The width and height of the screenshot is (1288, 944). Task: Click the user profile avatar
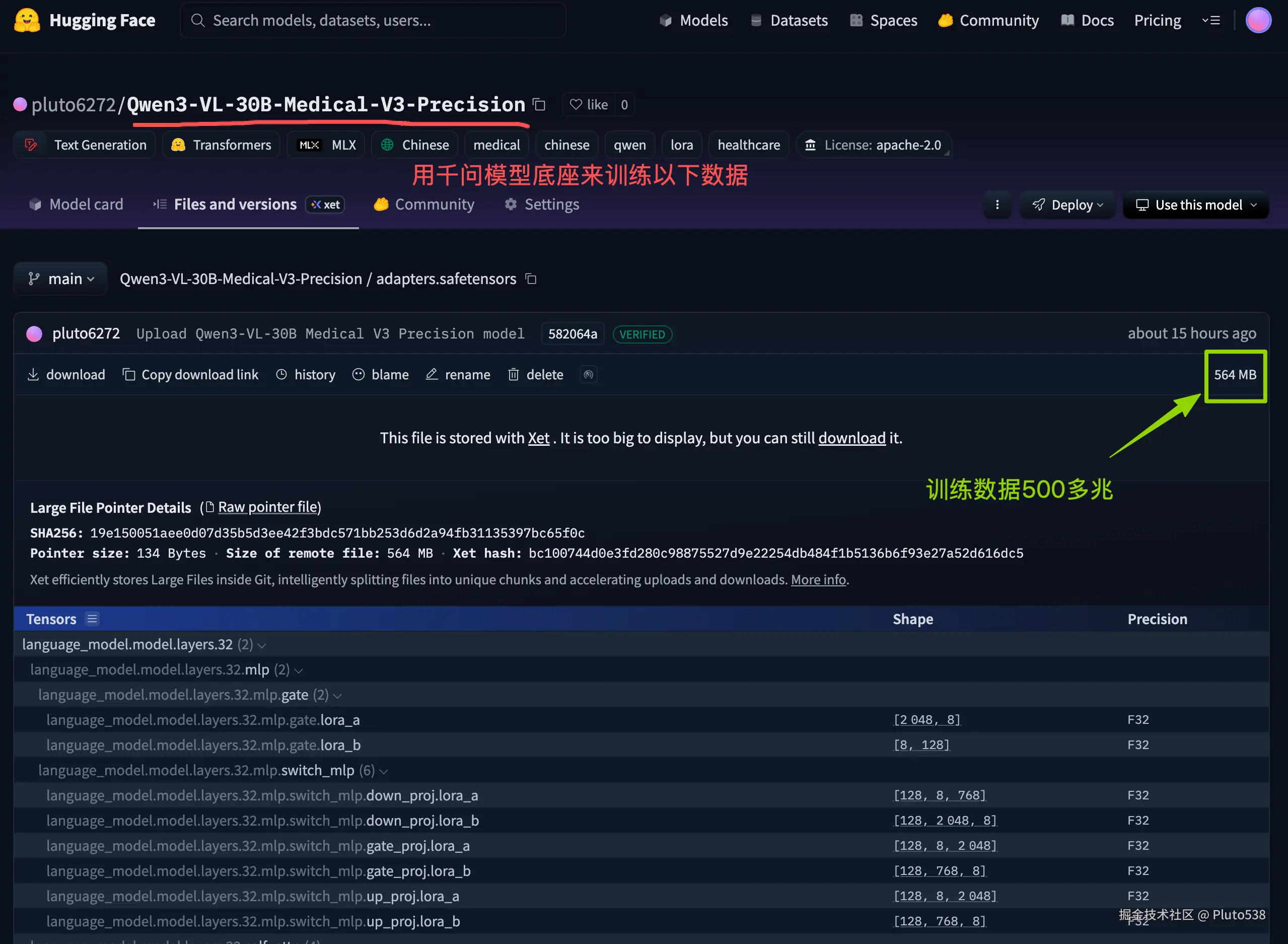point(1258,21)
